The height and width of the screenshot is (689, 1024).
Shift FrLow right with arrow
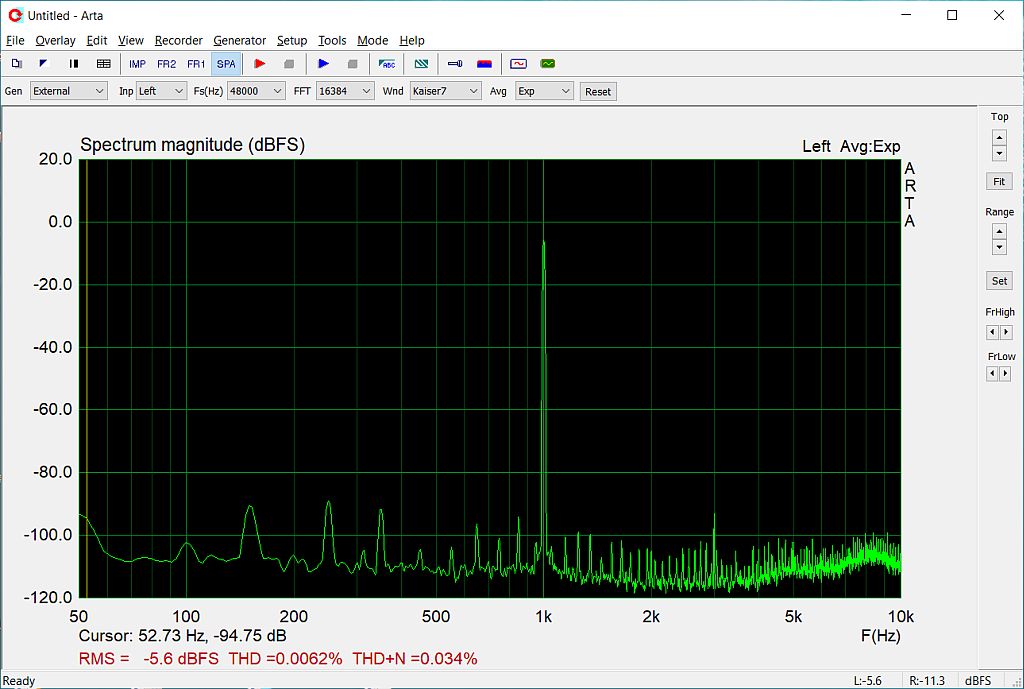(x=1005, y=374)
